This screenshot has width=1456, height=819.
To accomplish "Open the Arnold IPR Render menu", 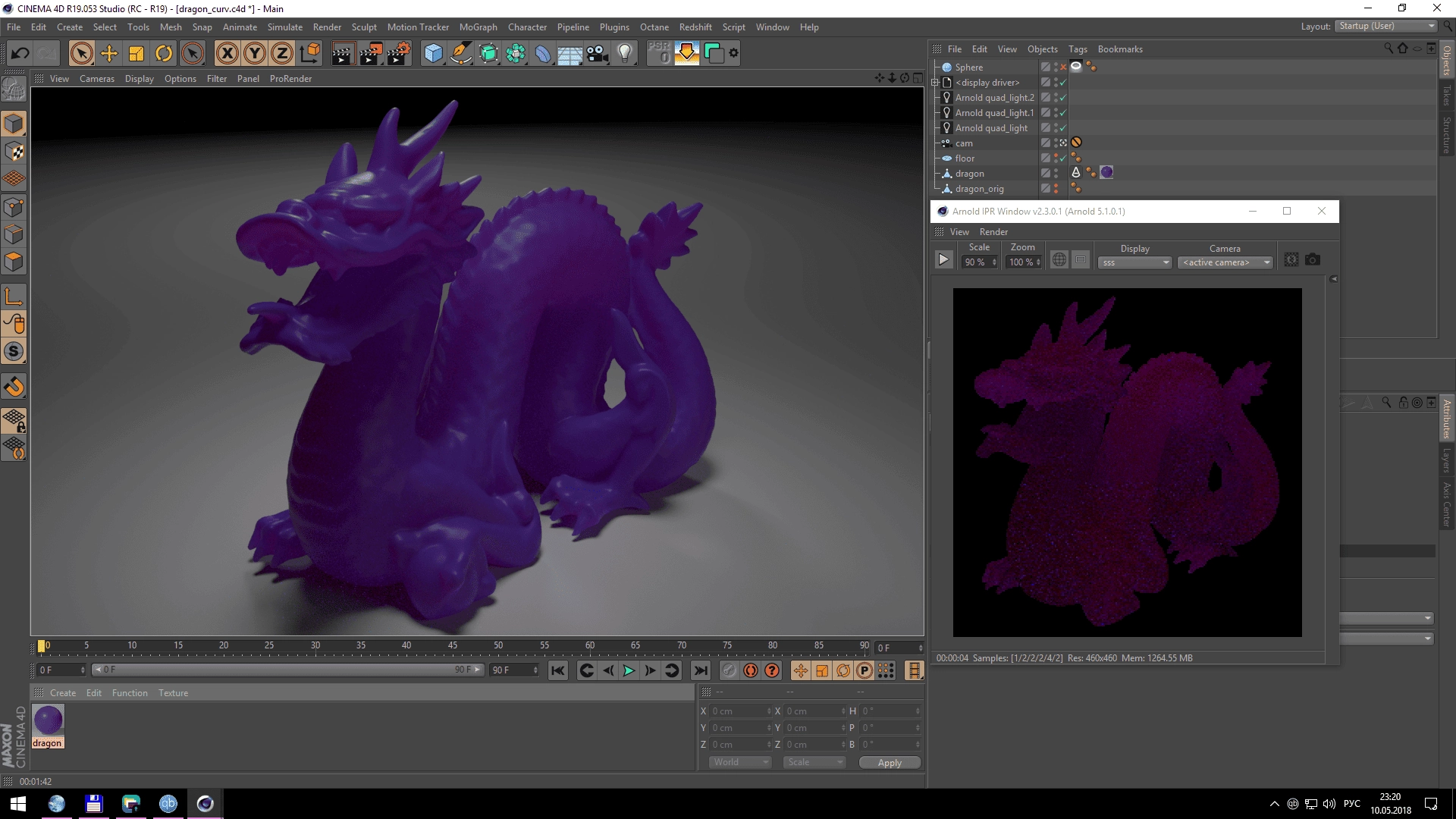I will tap(993, 232).
